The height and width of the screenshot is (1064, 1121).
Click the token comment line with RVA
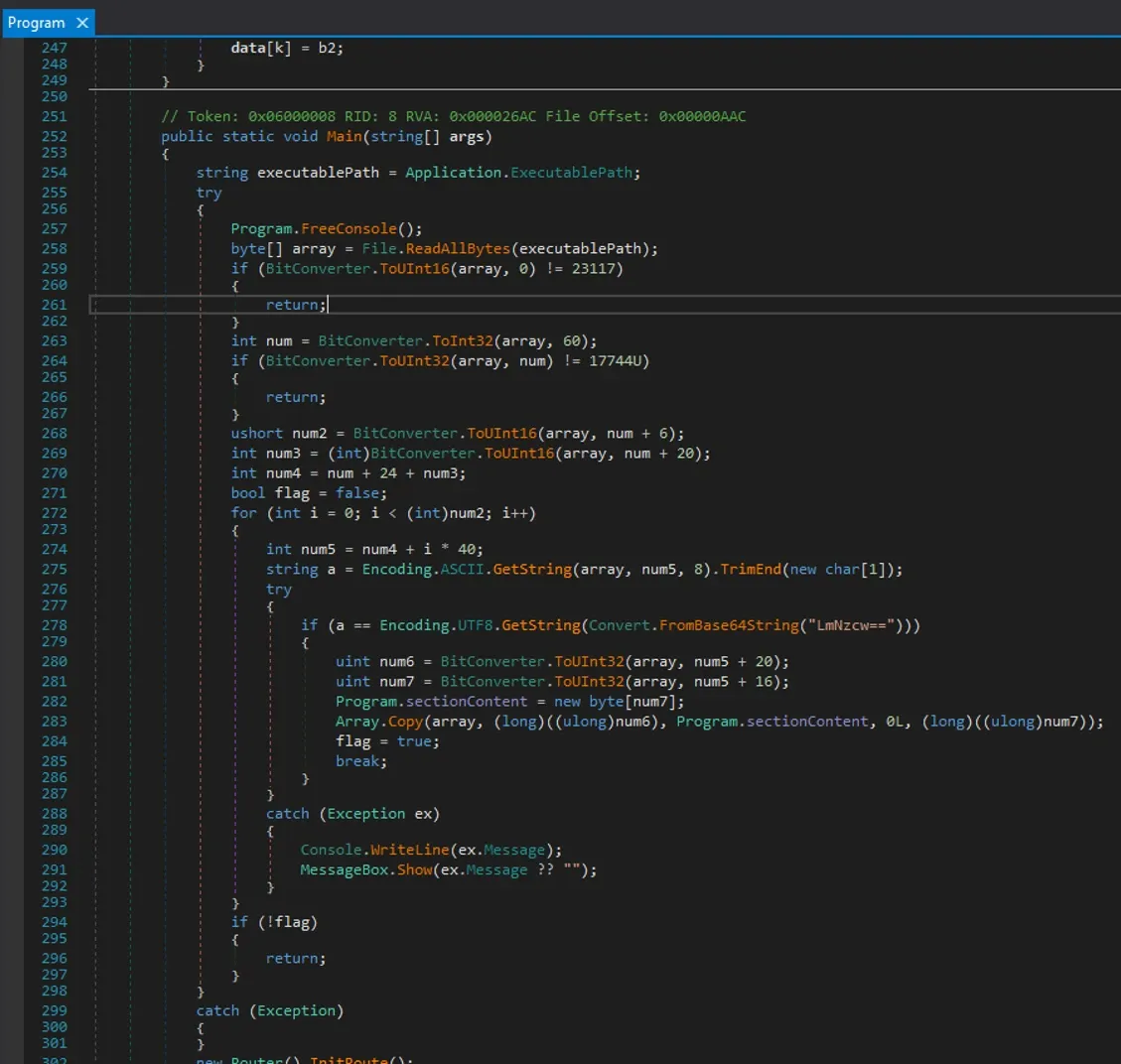click(453, 116)
